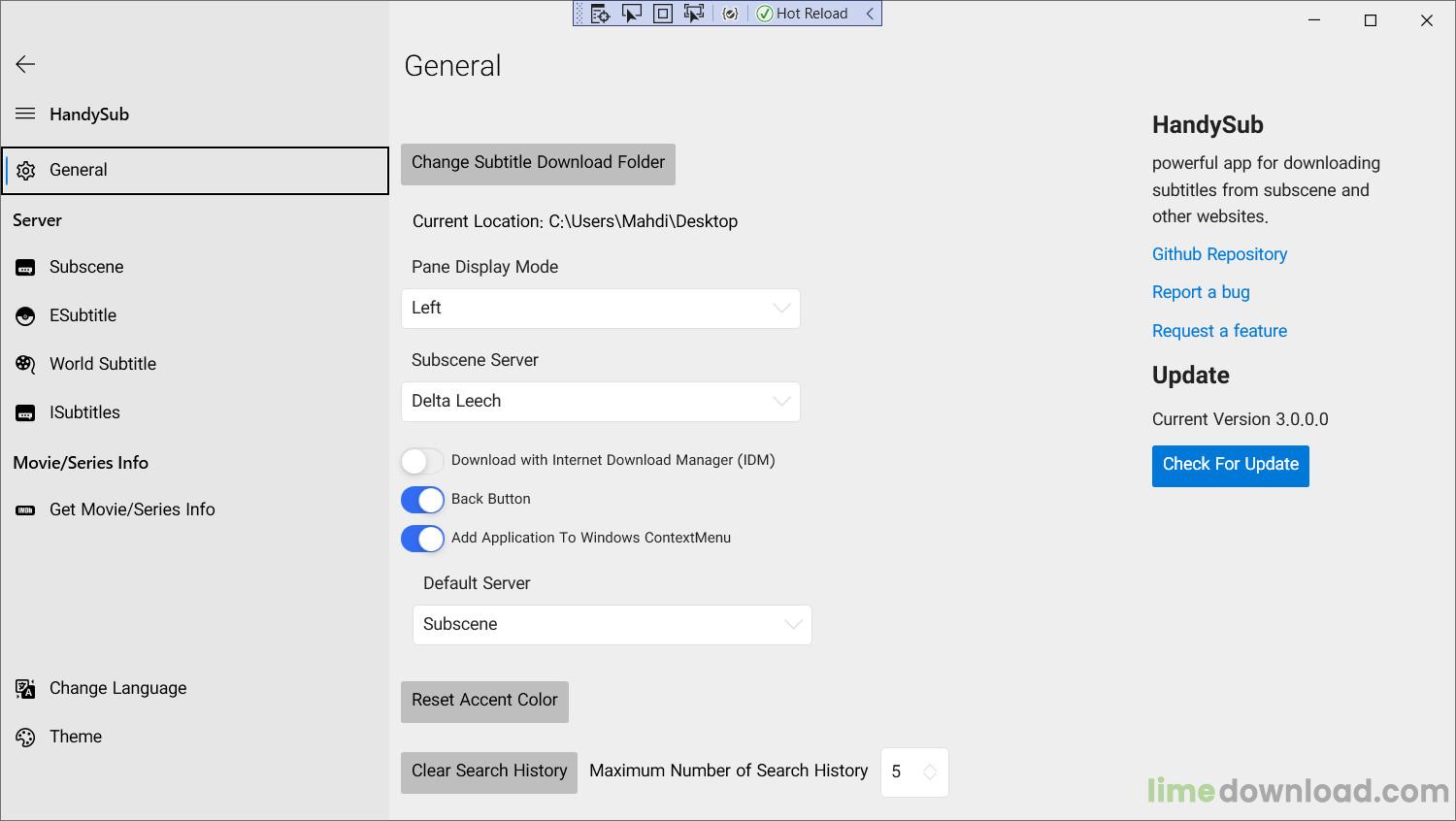This screenshot has height=821, width=1456.
Task: Toggle Display Layout Adorners in debug toolbar
Action: click(663, 14)
